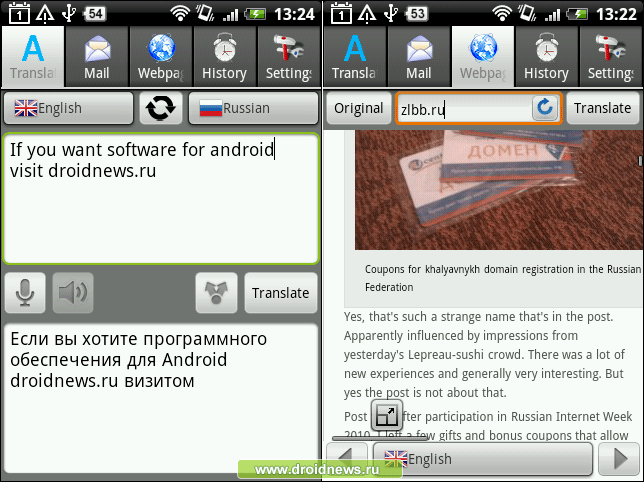Switch to the Mail tab on left screen
This screenshot has height=482, width=644.
pyautogui.click(x=97, y=57)
